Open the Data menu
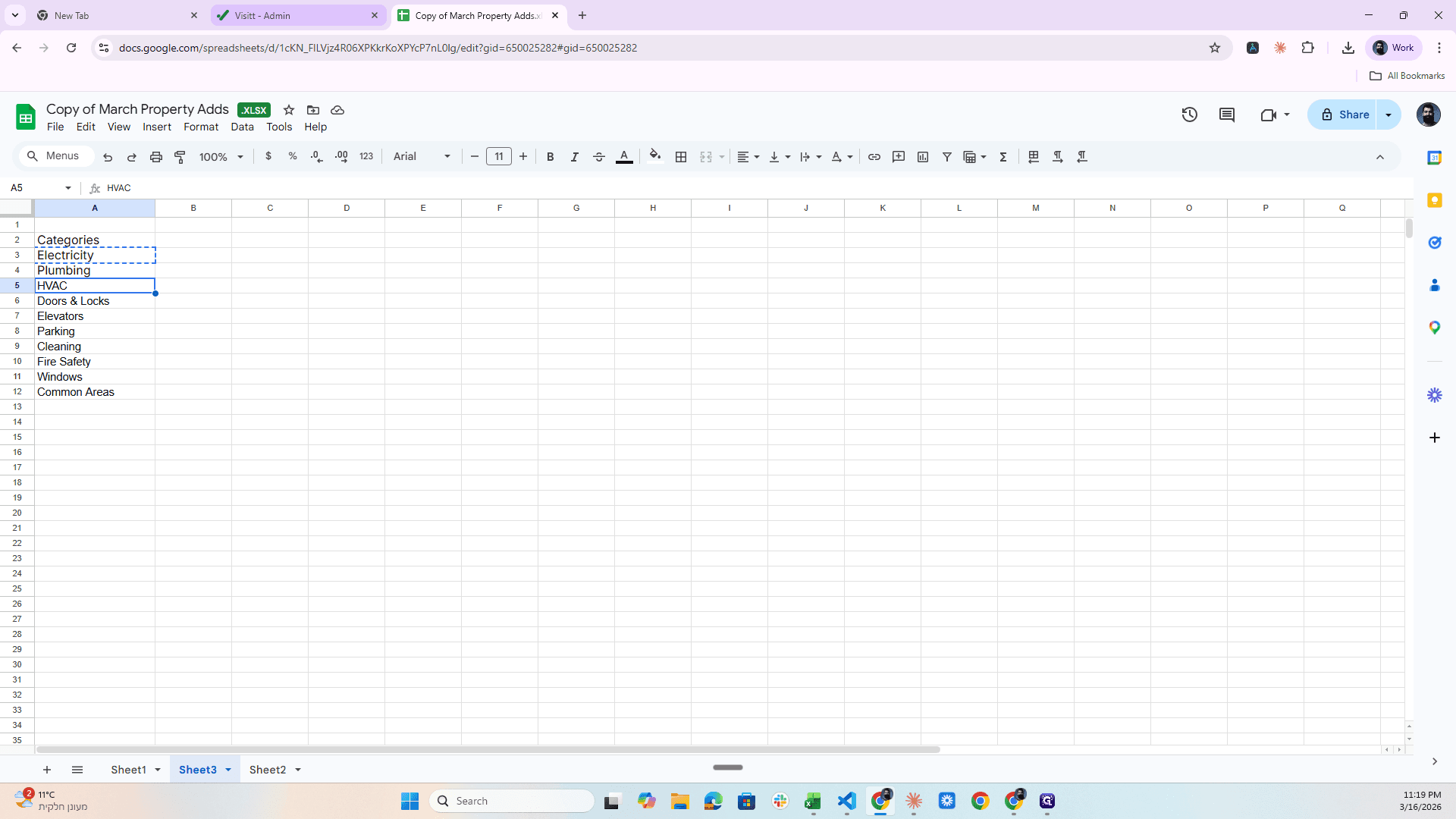This screenshot has width=1456, height=819. (x=242, y=127)
